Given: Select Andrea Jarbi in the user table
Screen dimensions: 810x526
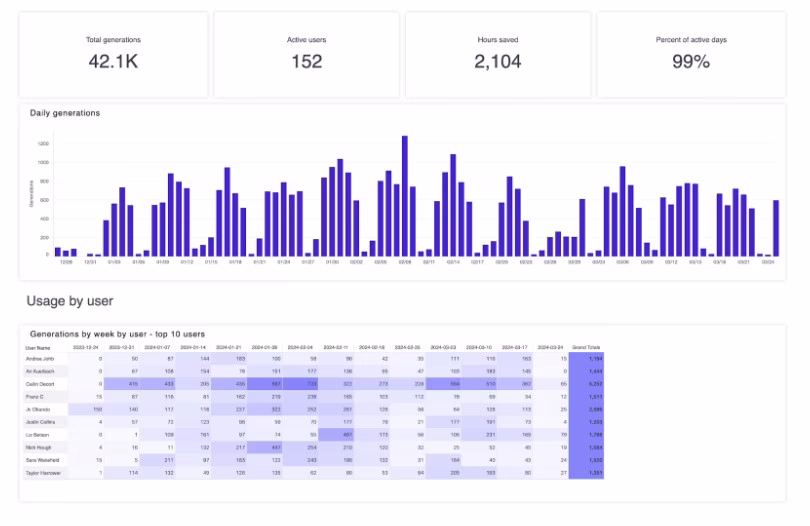Looking at the screenshot, I should point(39,358).
